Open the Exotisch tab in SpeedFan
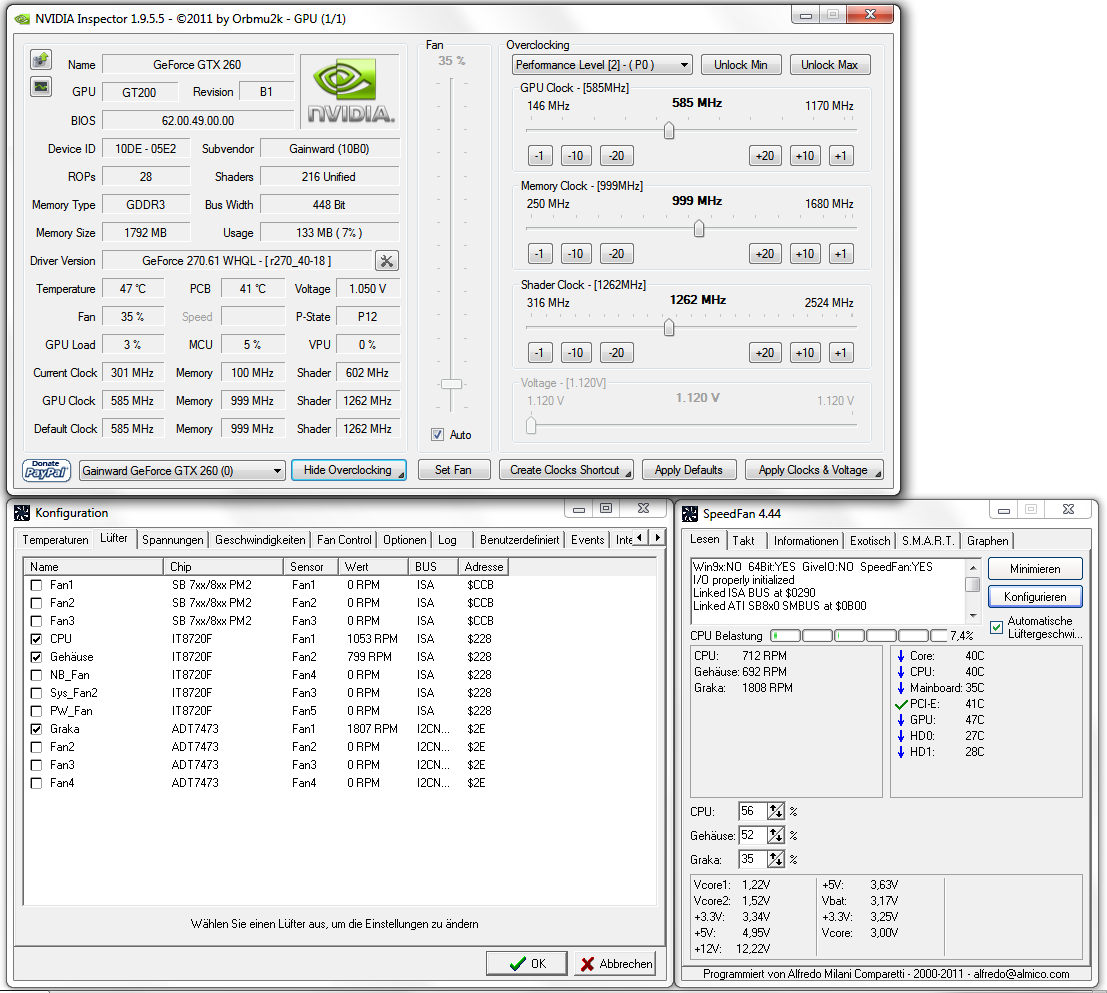This screenshot has width=1107, height=993. (870, 541)
